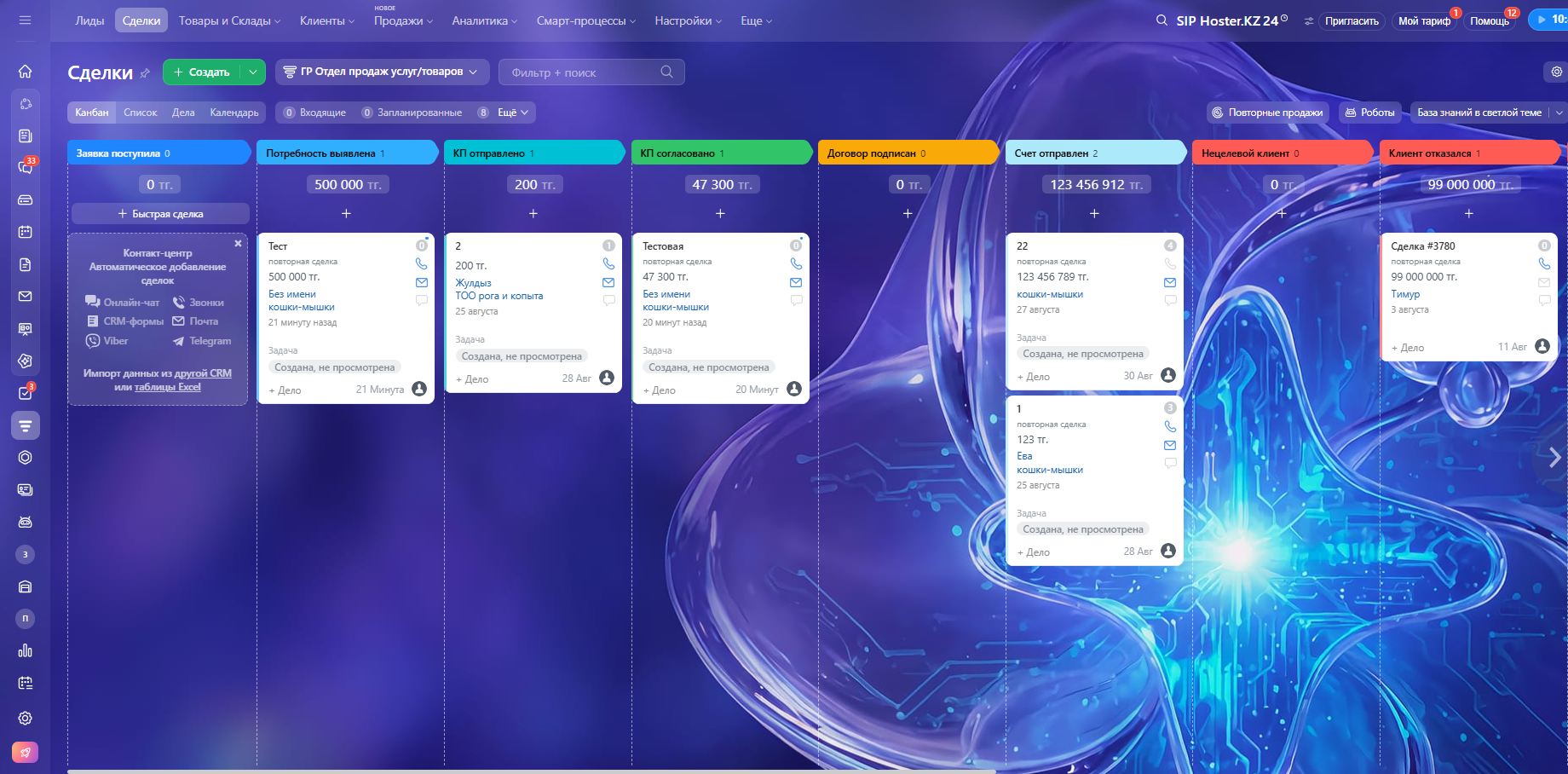Open the Аналитика menu
The image size is (1568, 774).
click(484, 20)
